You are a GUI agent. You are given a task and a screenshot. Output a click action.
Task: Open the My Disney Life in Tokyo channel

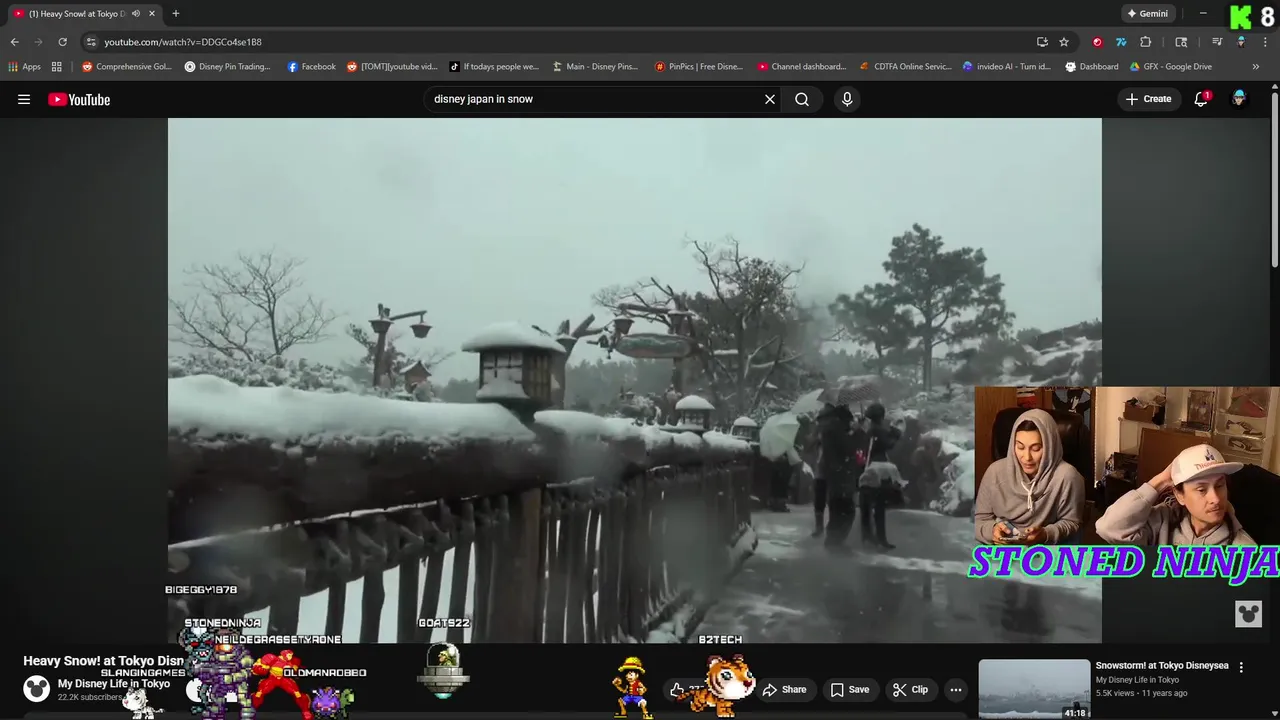coord(114,684)
